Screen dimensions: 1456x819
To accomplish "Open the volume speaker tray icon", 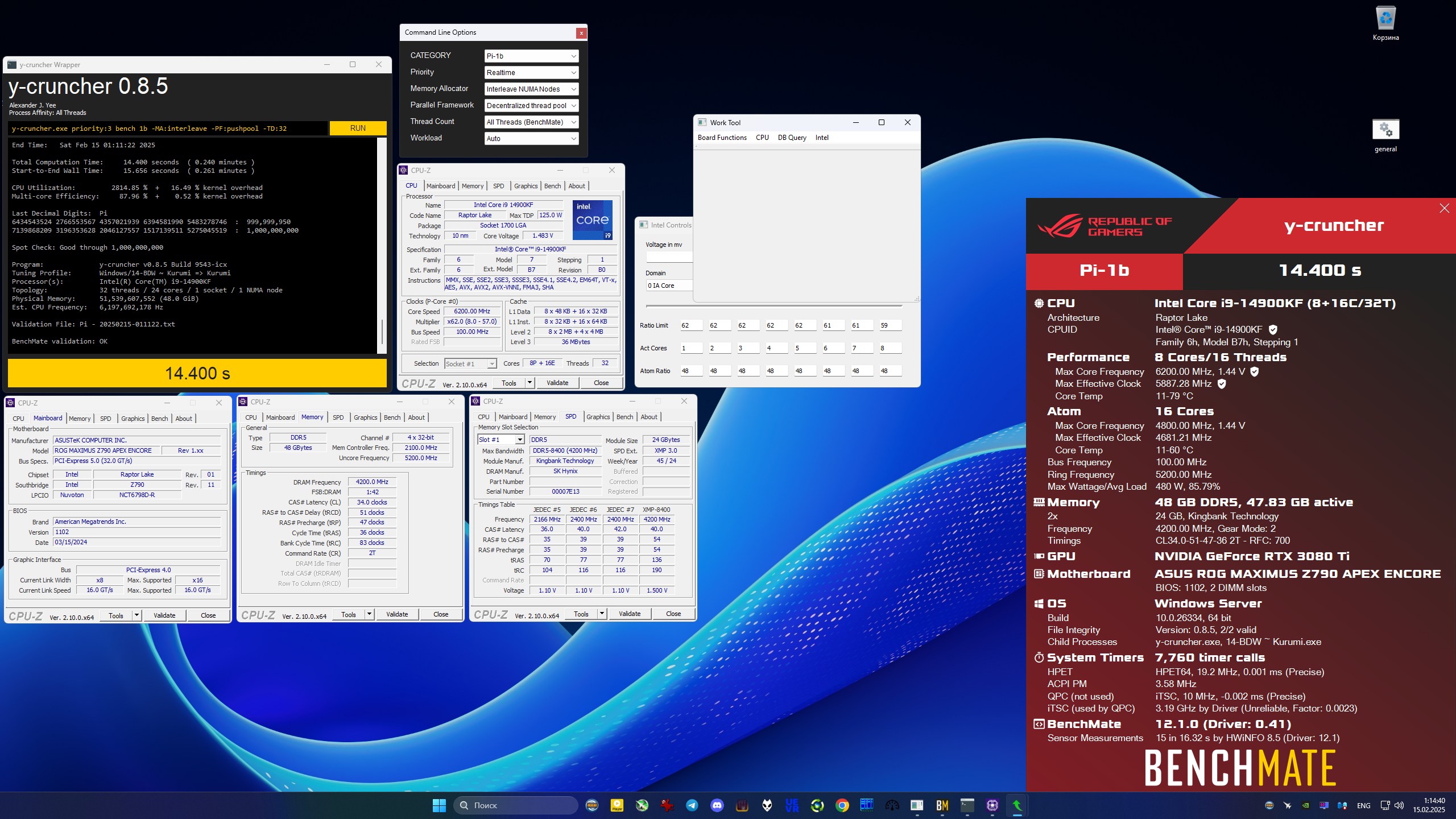I will pos(1400,805).
